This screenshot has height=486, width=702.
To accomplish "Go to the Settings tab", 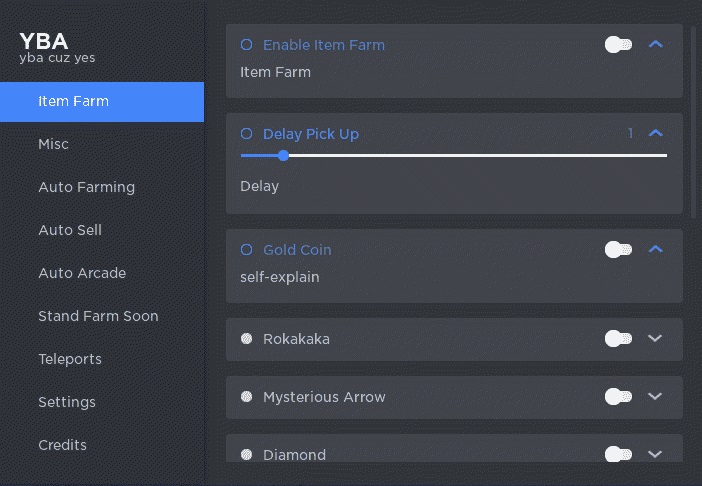I will coord(67,402).
